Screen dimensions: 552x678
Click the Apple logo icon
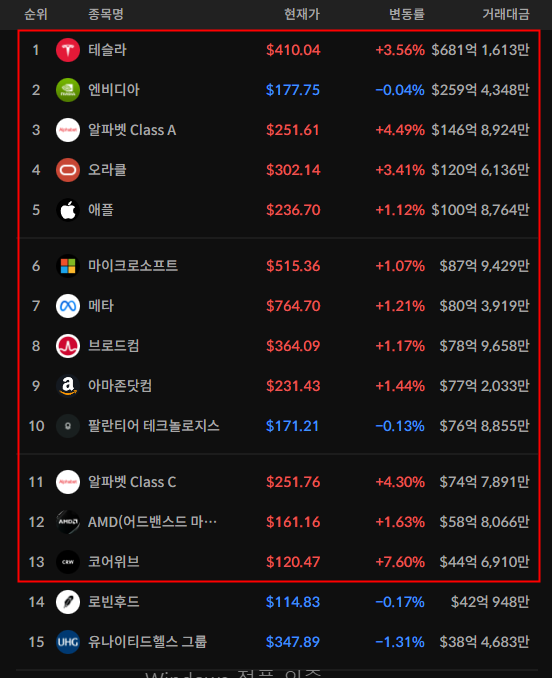pos(68,210)
